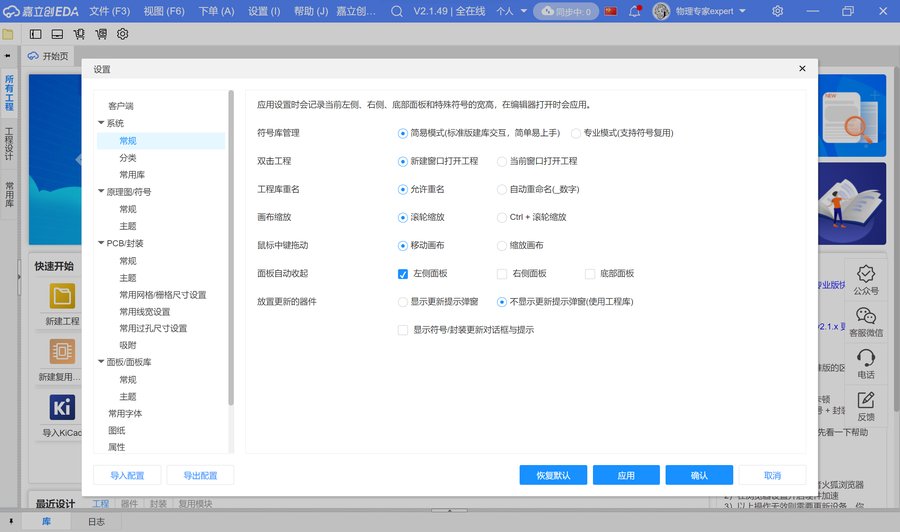The image size is (900, 532).
Task: Click the yellow folder icon in toolbar
Action: tap(7, 34)
